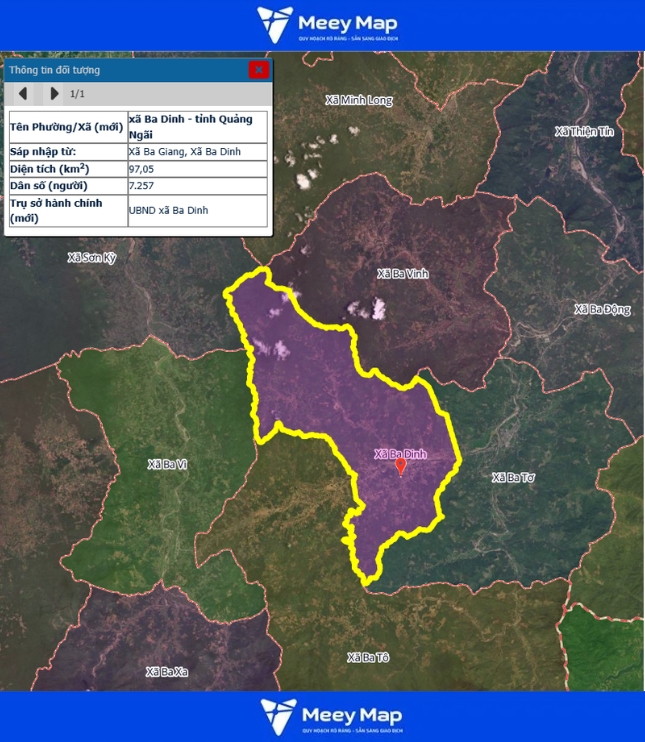Click the Thông tin đối tượng title bar
The image size is (645, 742).
pos(120,70)
